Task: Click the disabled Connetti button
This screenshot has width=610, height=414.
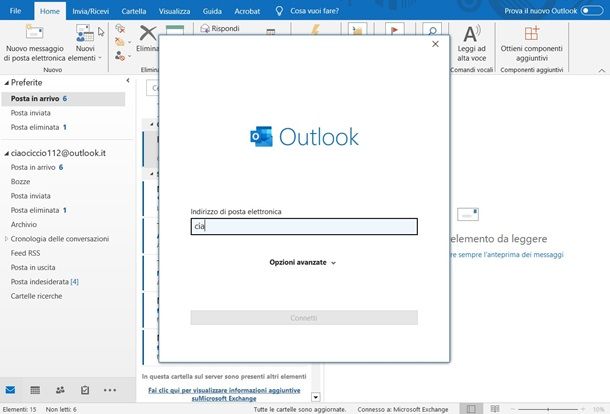Action: [304, 318]
